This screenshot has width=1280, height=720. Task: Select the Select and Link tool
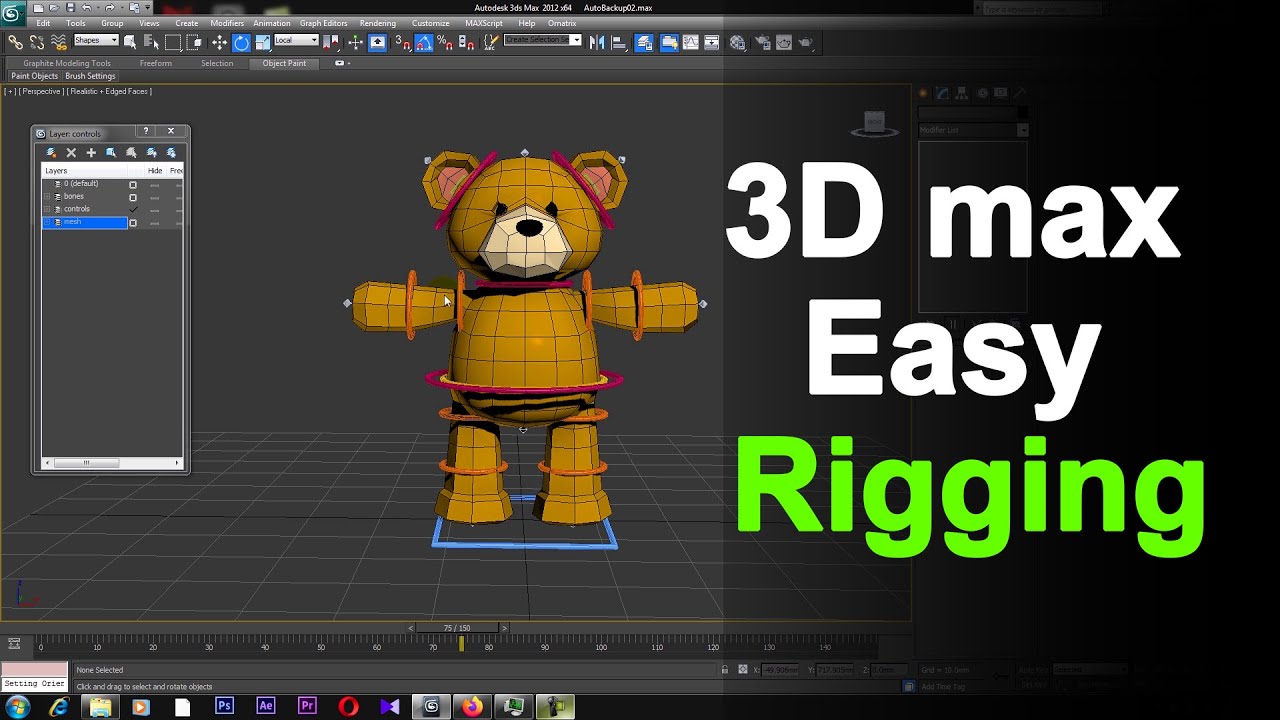click(15, 42)
